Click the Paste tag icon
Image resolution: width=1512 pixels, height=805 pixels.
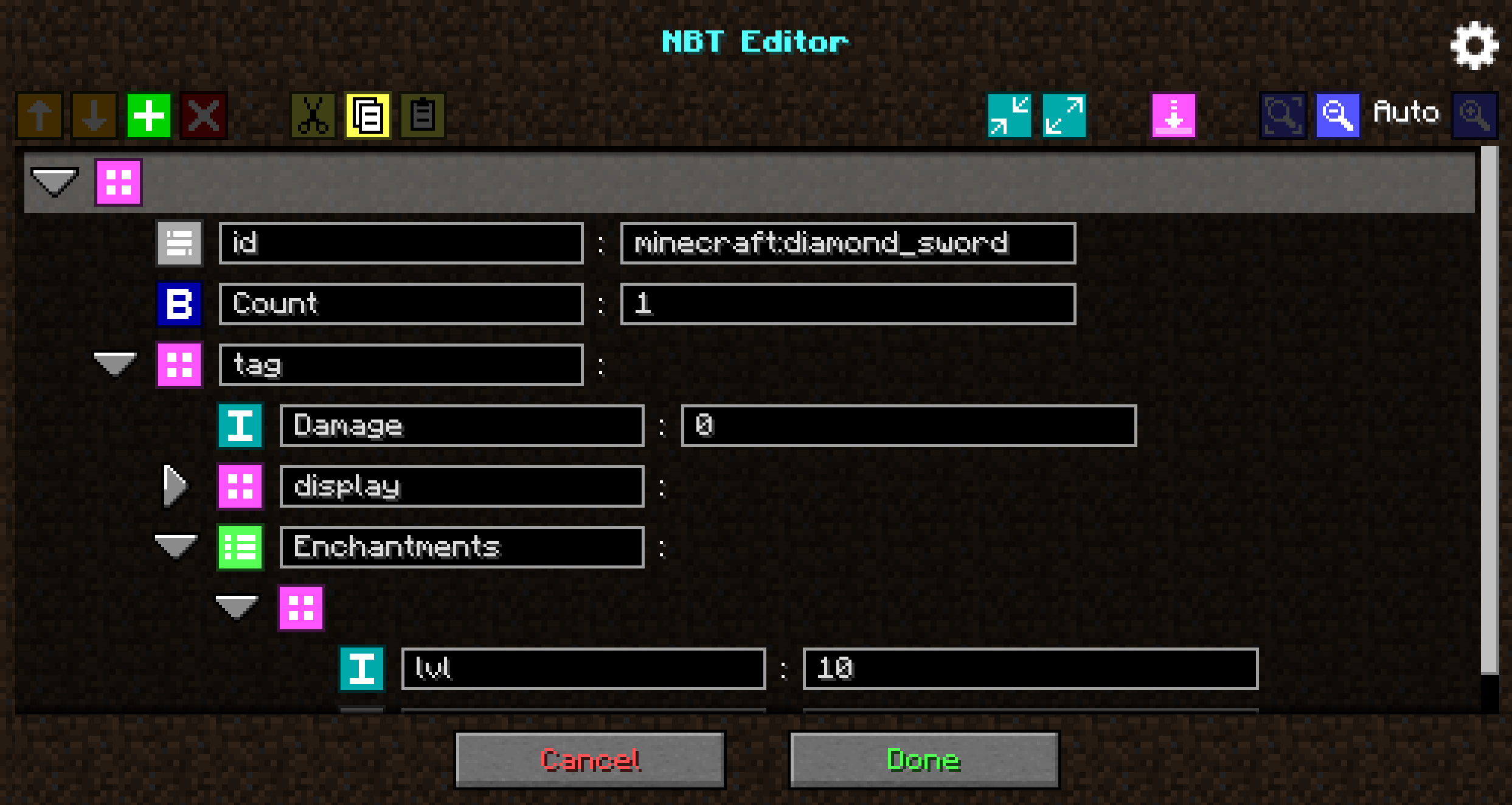(x=421, y=113)
